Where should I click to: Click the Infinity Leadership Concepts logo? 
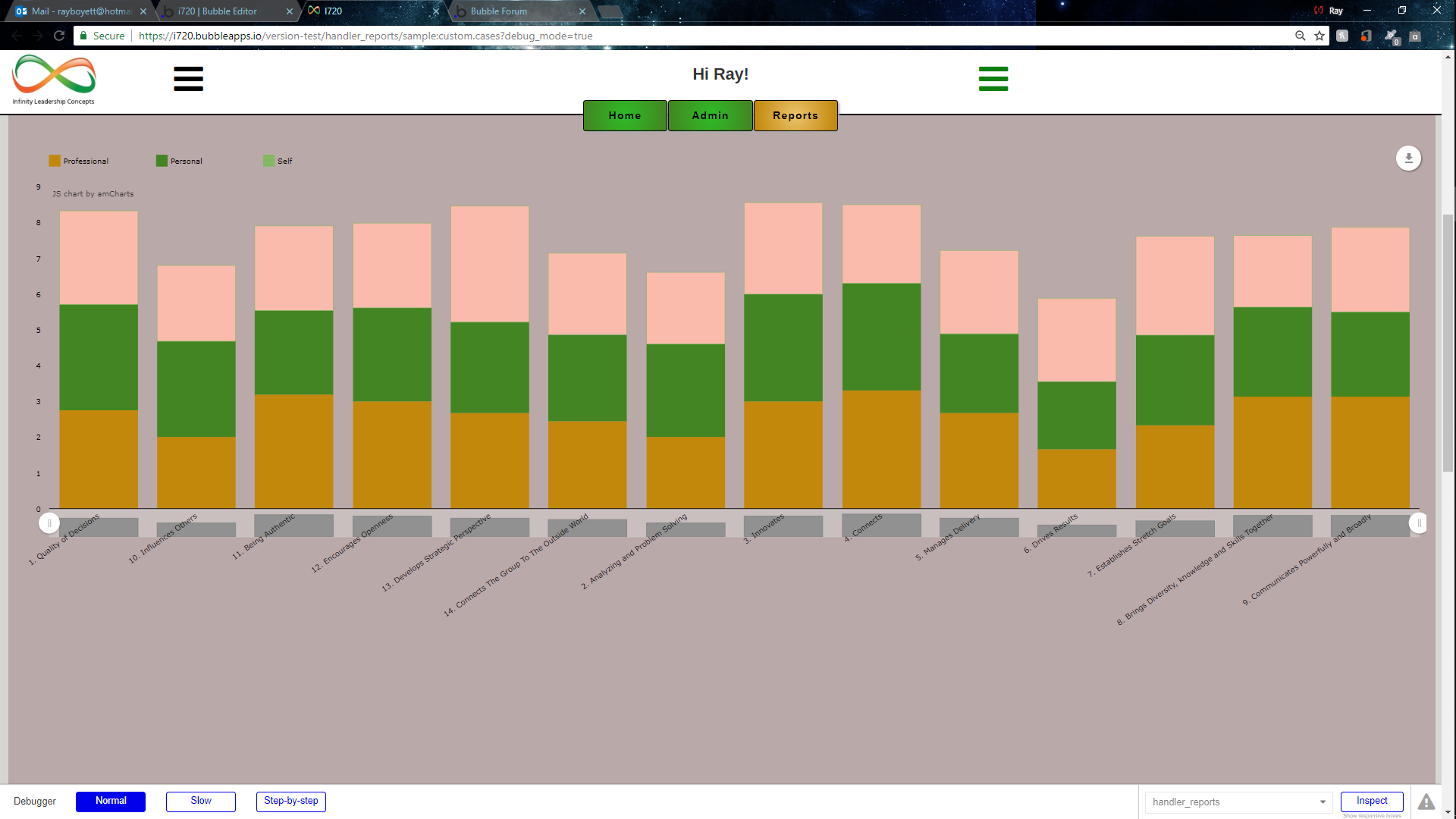coord(54,80)
